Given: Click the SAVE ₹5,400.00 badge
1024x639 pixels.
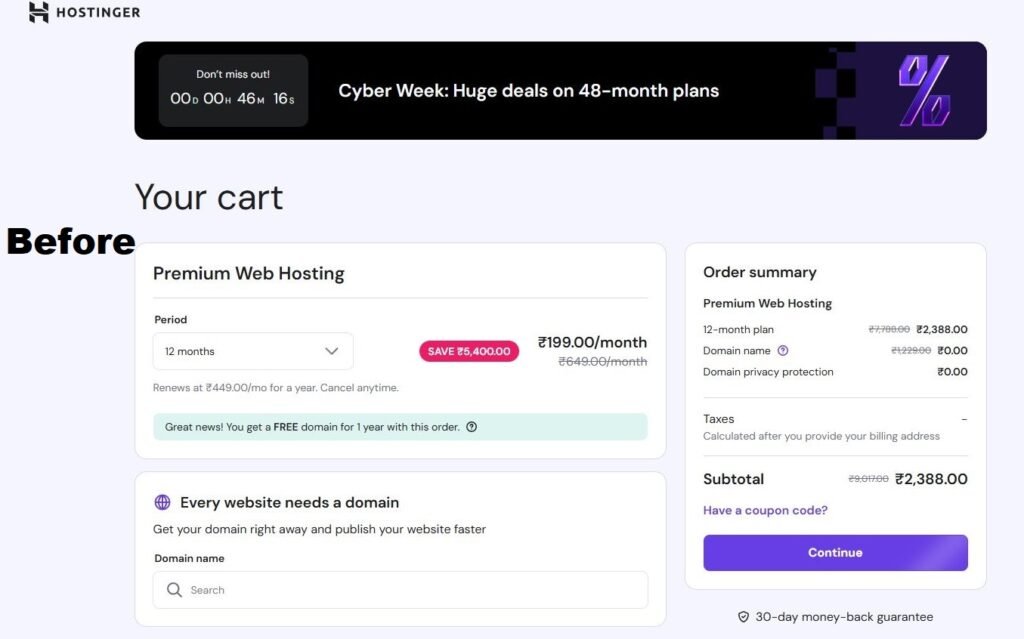Looking at the screenshot, I should [469, 351].
